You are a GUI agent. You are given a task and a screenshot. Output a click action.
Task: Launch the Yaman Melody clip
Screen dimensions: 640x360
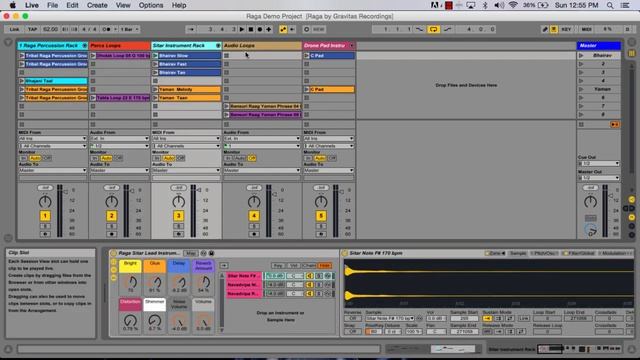pos(156,89)
